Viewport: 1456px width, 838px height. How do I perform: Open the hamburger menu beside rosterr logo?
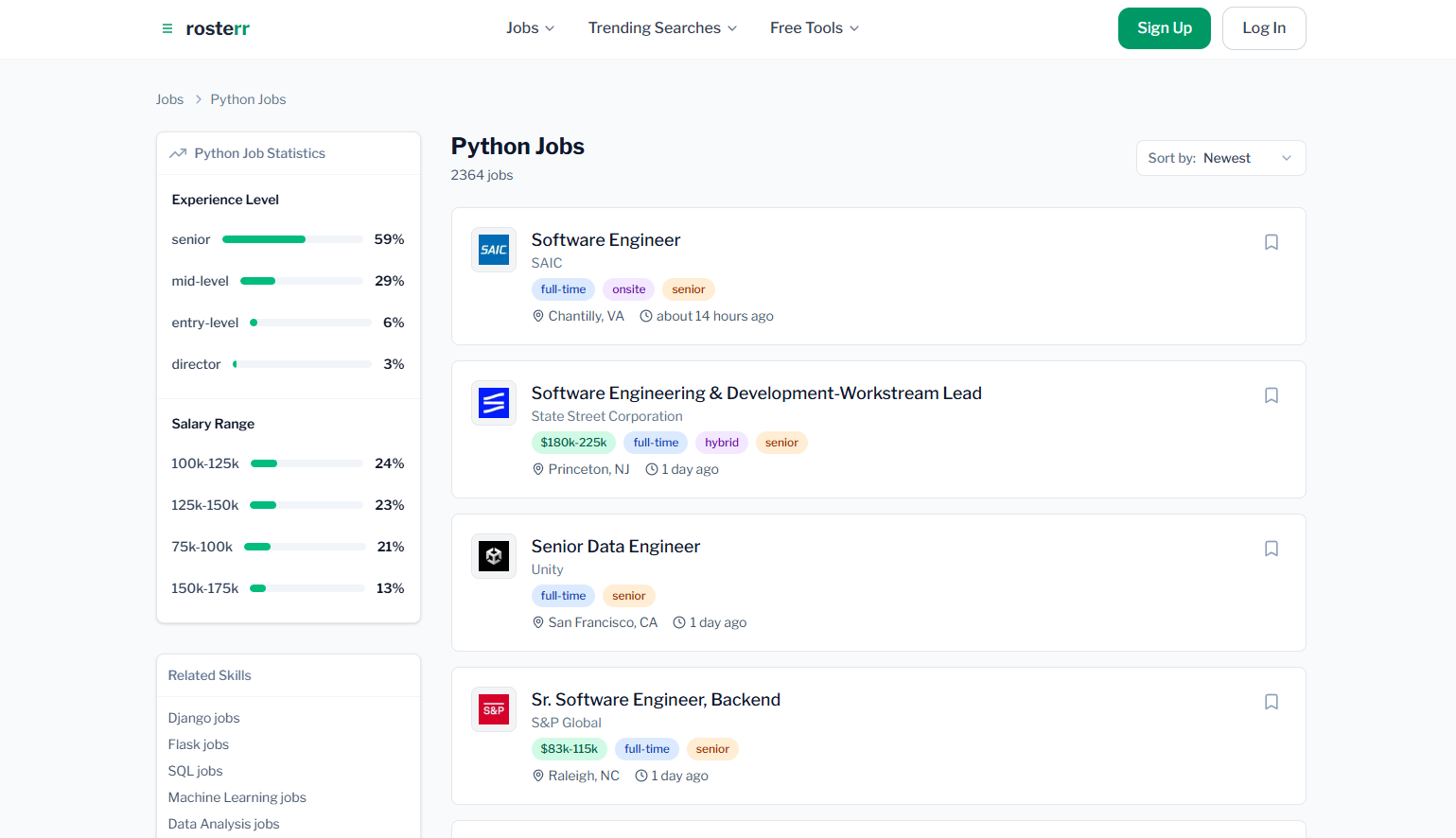point(167,29)
